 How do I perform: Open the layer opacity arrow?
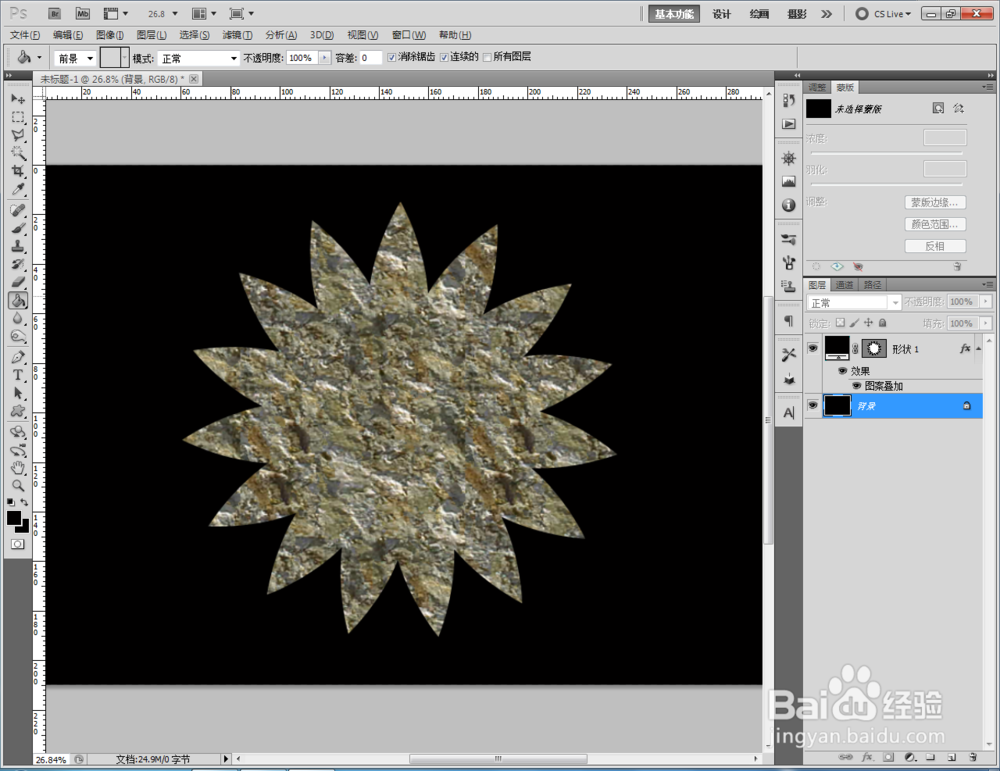tap(986, 302)
